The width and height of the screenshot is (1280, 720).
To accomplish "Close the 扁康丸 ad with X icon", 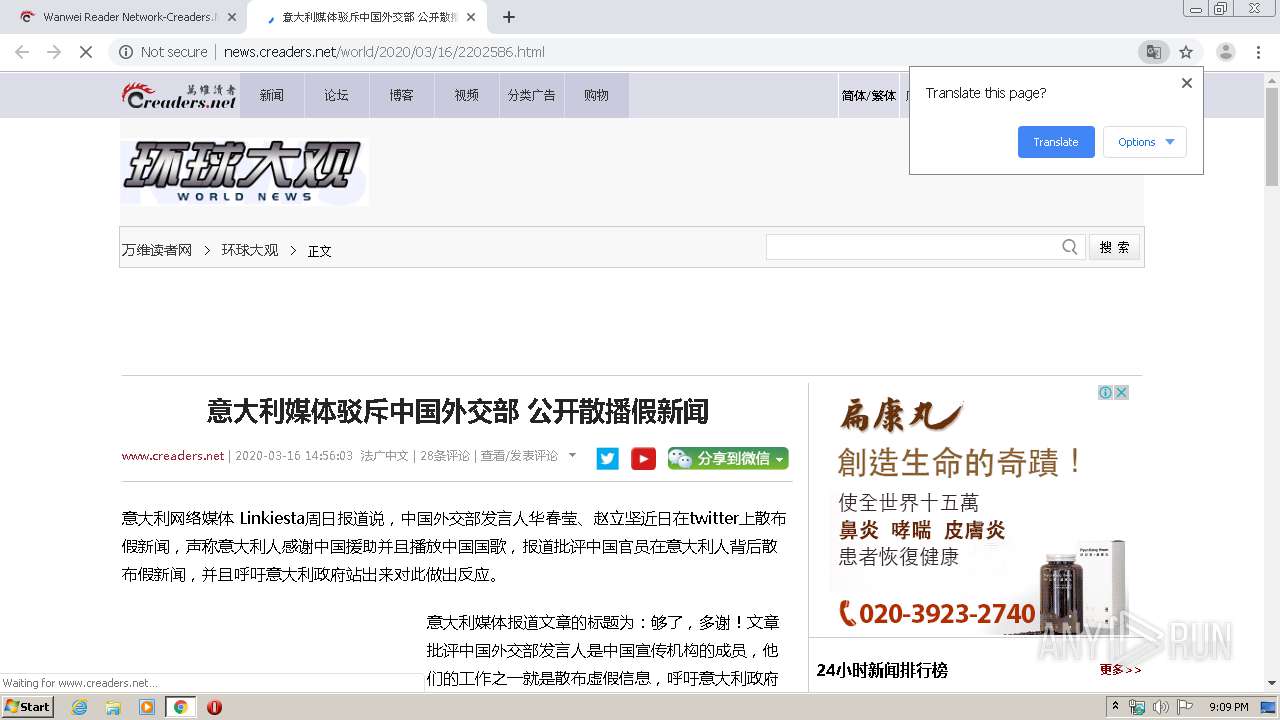I will (x=1122, y=393).
